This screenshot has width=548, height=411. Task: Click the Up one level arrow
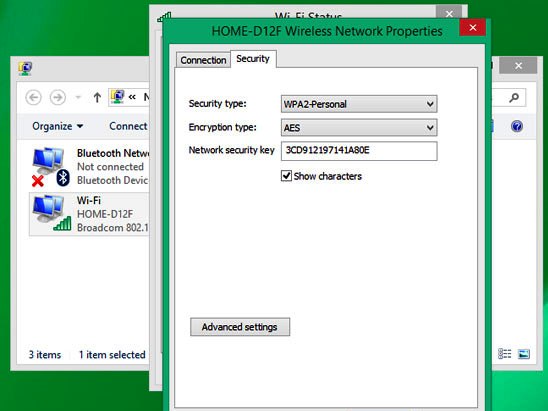97,97
